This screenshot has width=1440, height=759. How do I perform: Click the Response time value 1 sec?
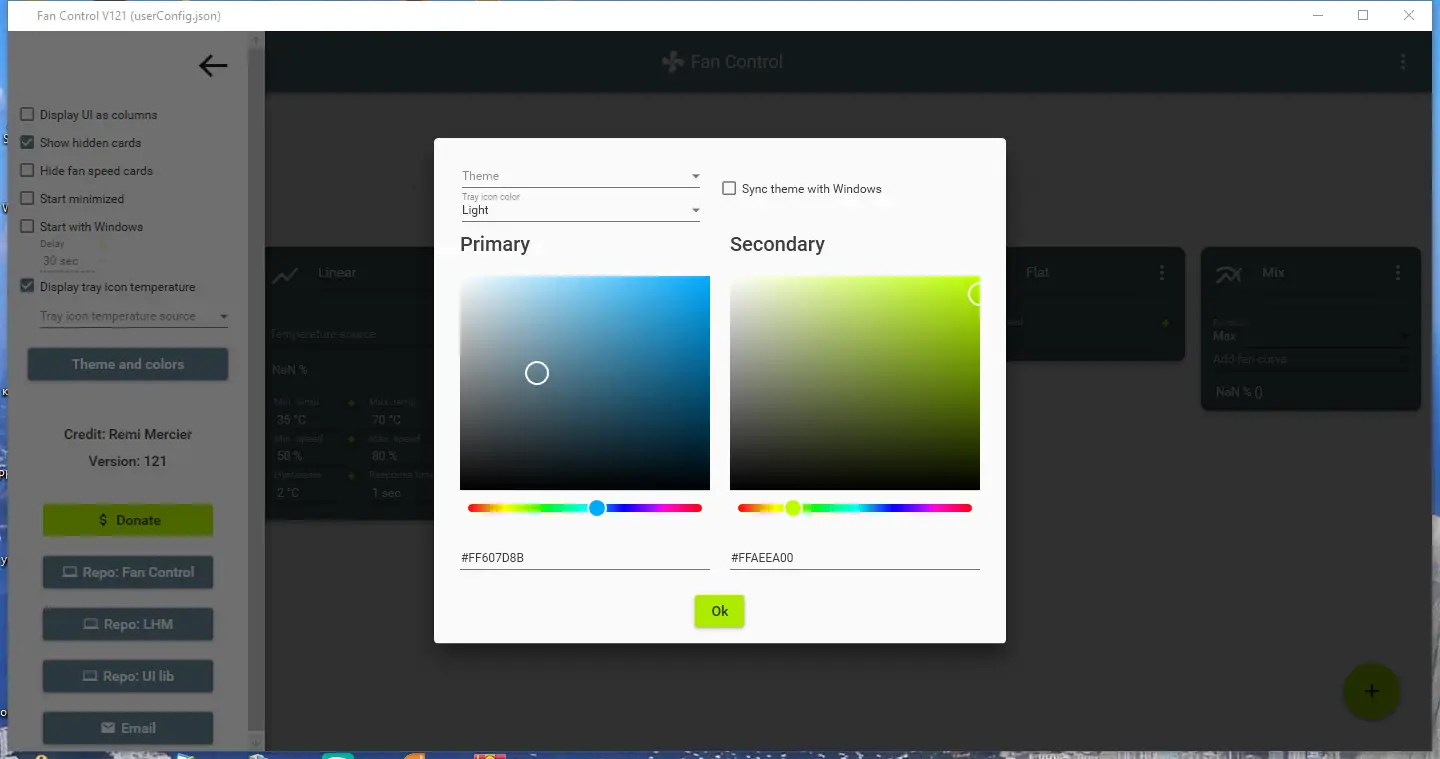pyautogui.click(x=386, y=493)
